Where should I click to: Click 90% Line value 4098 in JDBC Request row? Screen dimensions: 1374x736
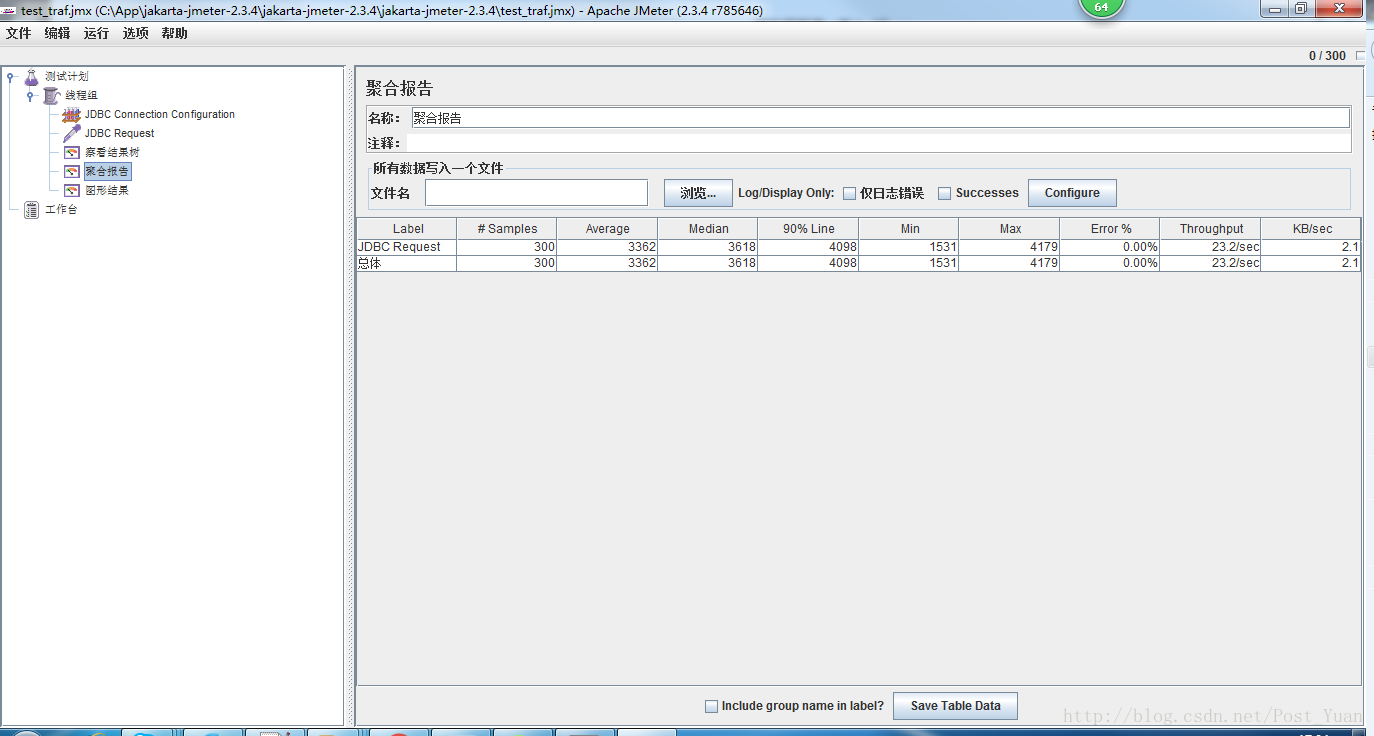point(808,247)
